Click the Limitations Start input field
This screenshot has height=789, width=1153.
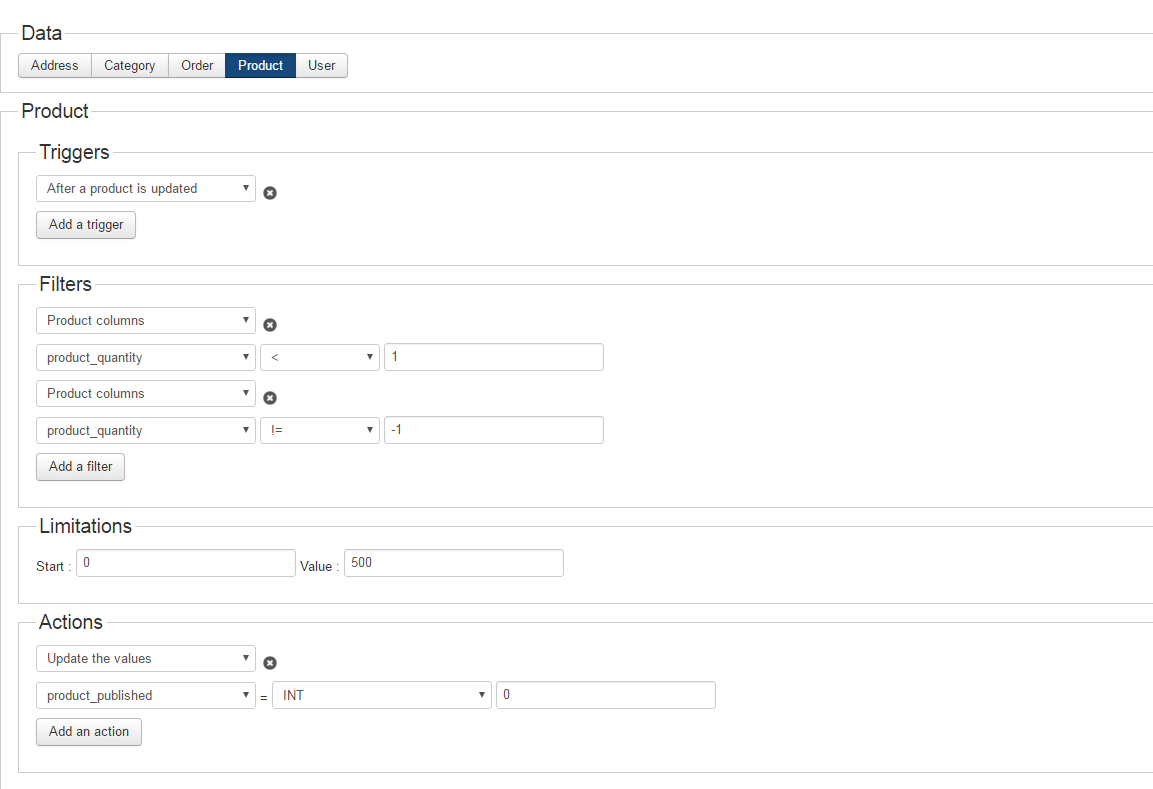(x=186, y=563)
